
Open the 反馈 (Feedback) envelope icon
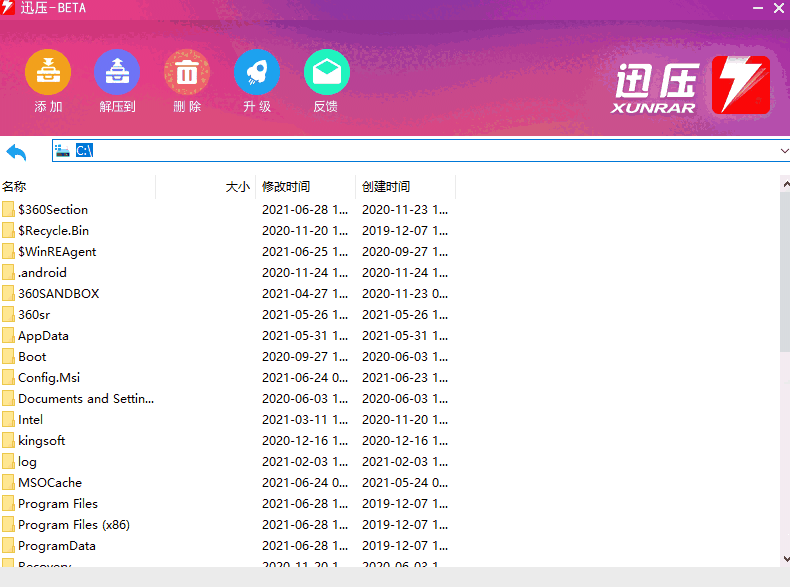[x=326, y=73]
